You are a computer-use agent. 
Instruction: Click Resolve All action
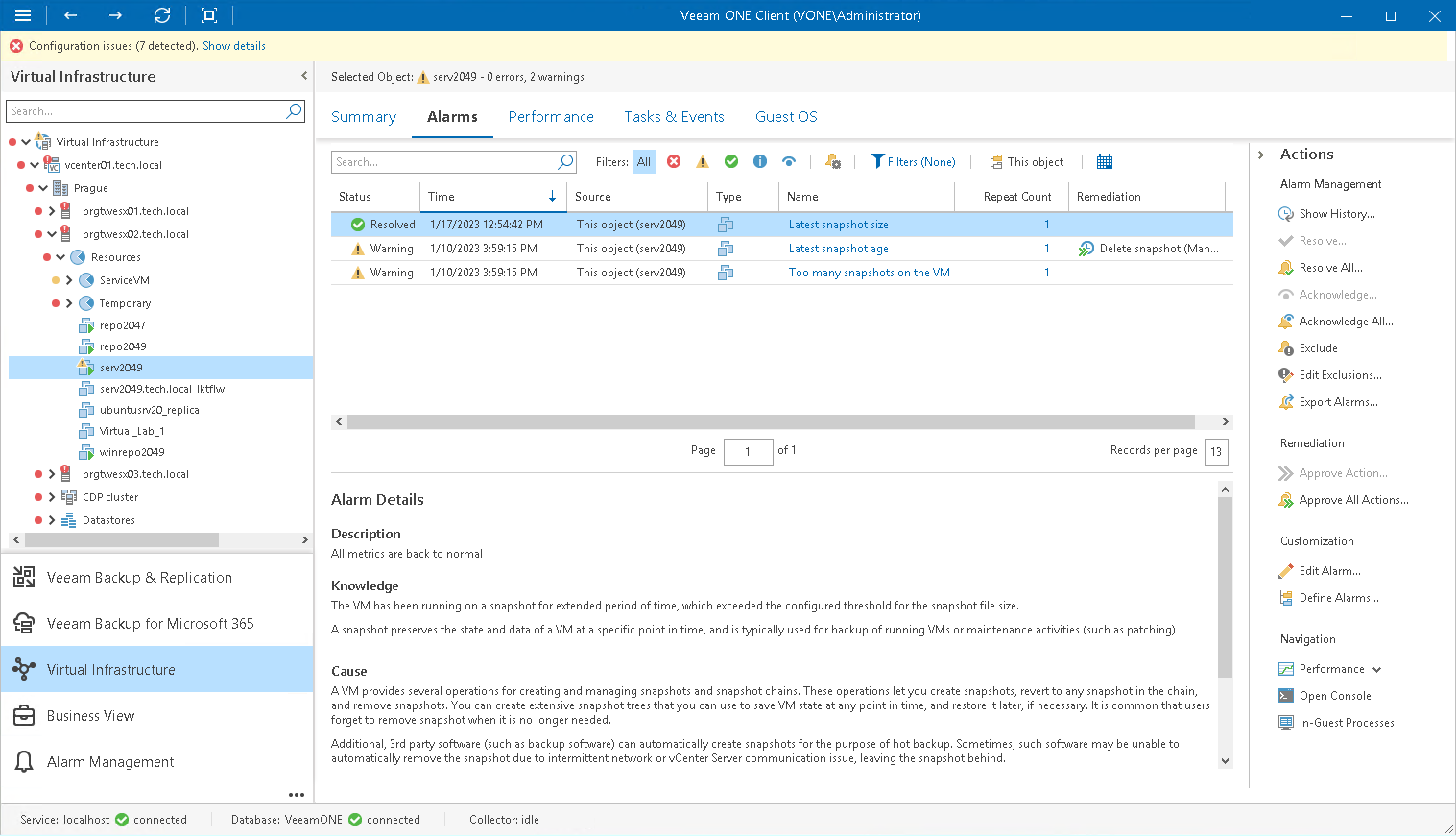tap(1321, 268)
